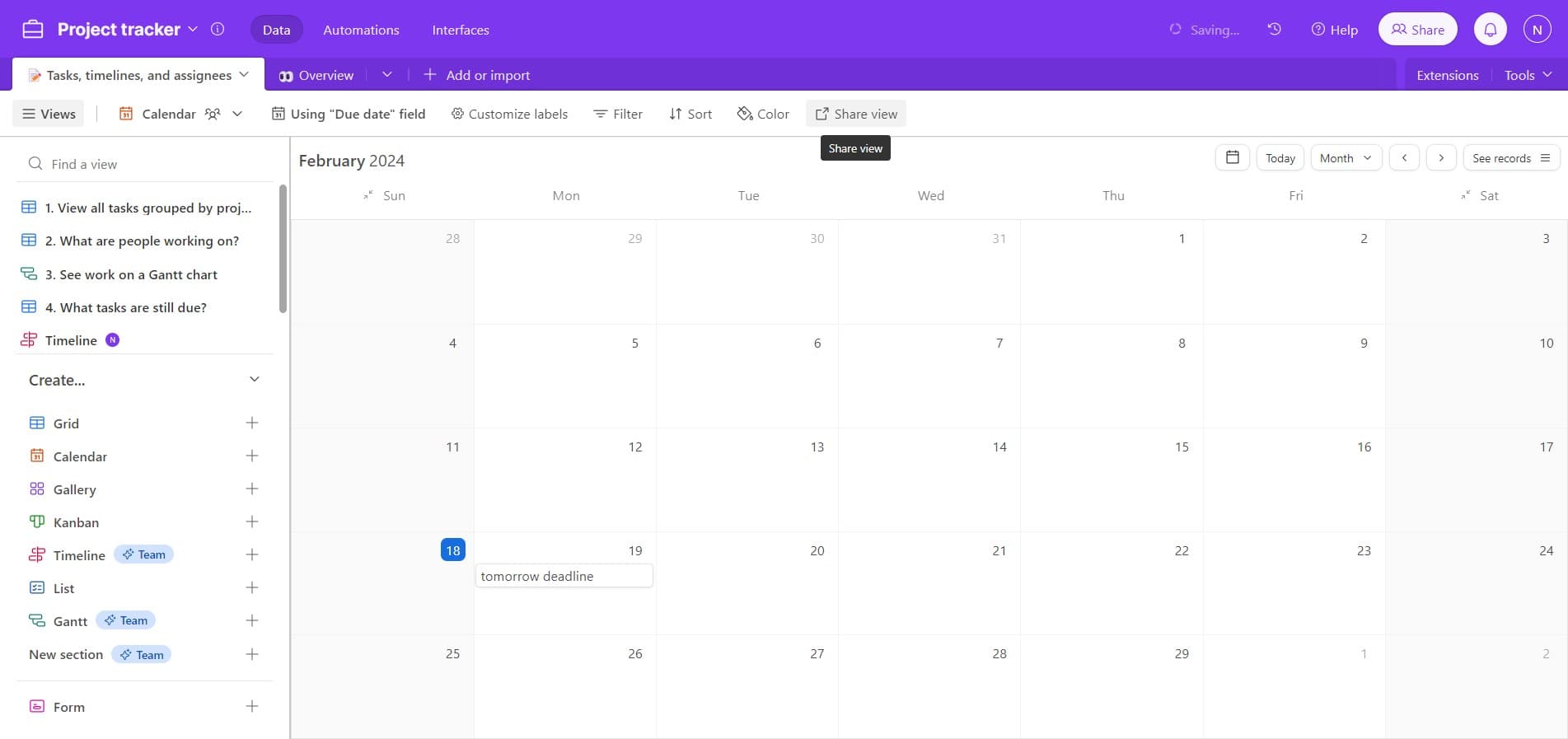Open the Interfaces tab
This screenshot has width=1568, height=739.
click(x=460, y=30)
